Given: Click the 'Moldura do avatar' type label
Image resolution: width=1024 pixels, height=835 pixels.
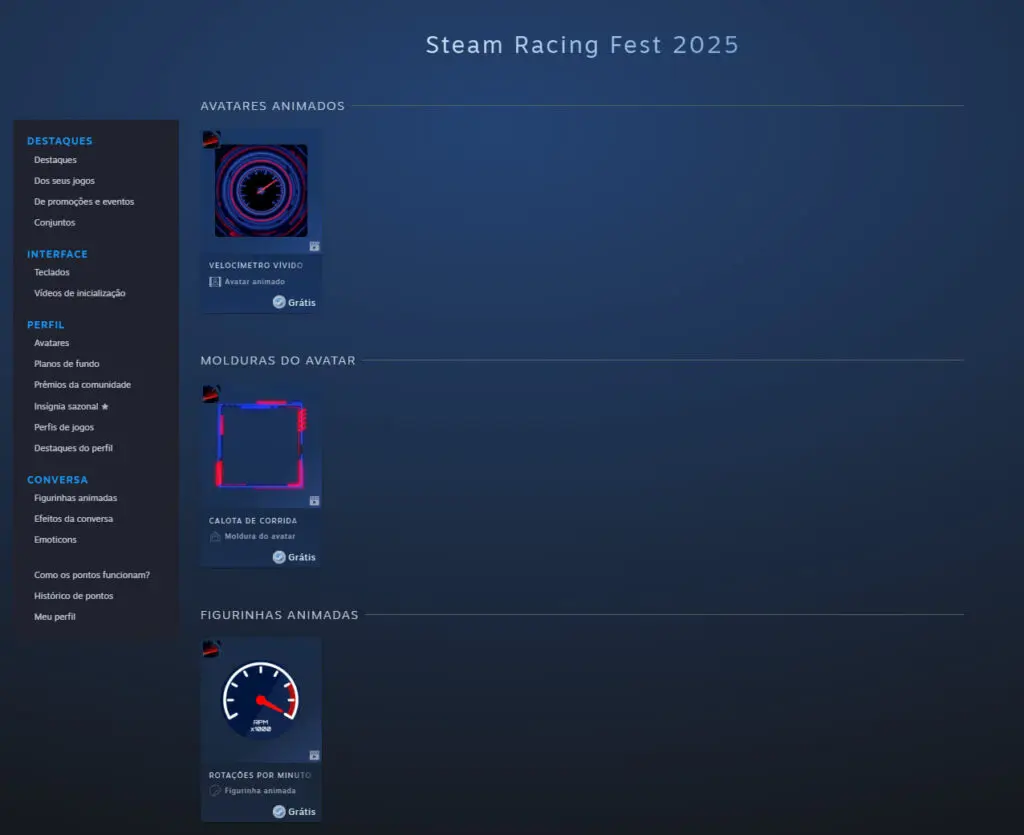Looking at the screenshot, I should click(x=260, y=536).
